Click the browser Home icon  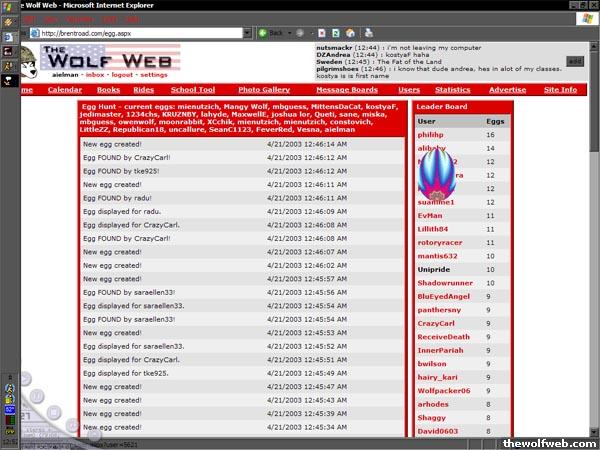[352, 33]
